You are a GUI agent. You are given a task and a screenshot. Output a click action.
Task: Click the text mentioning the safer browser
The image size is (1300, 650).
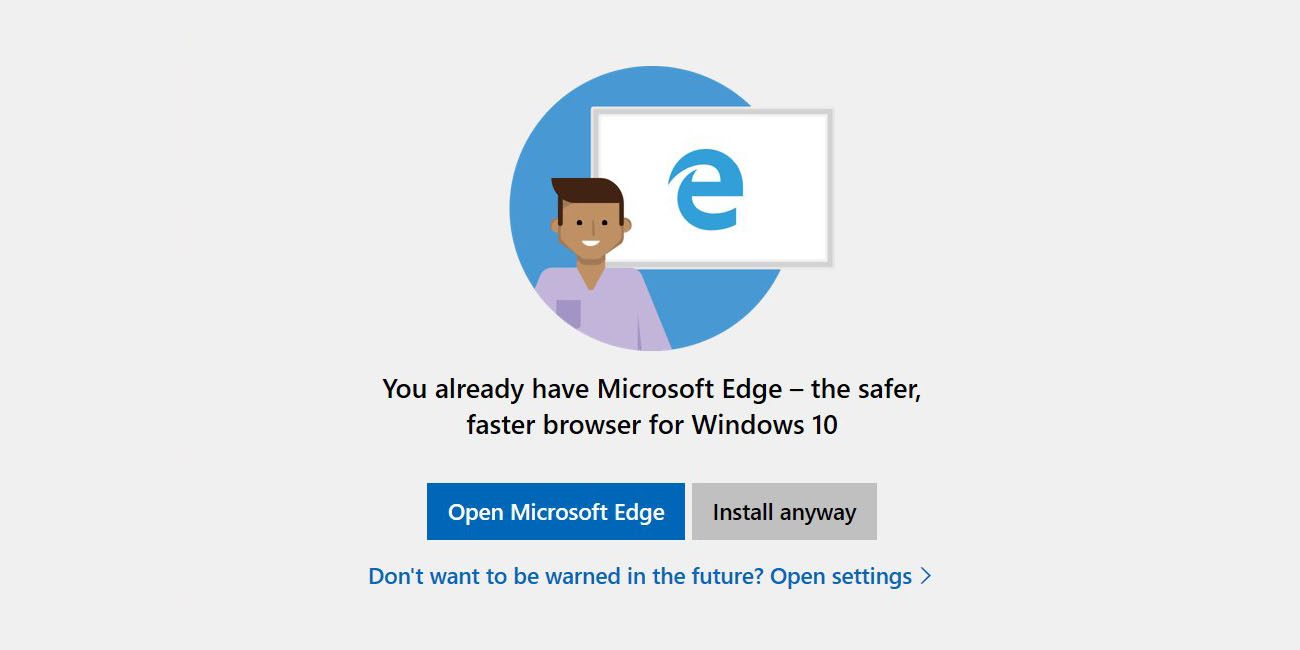650,389
